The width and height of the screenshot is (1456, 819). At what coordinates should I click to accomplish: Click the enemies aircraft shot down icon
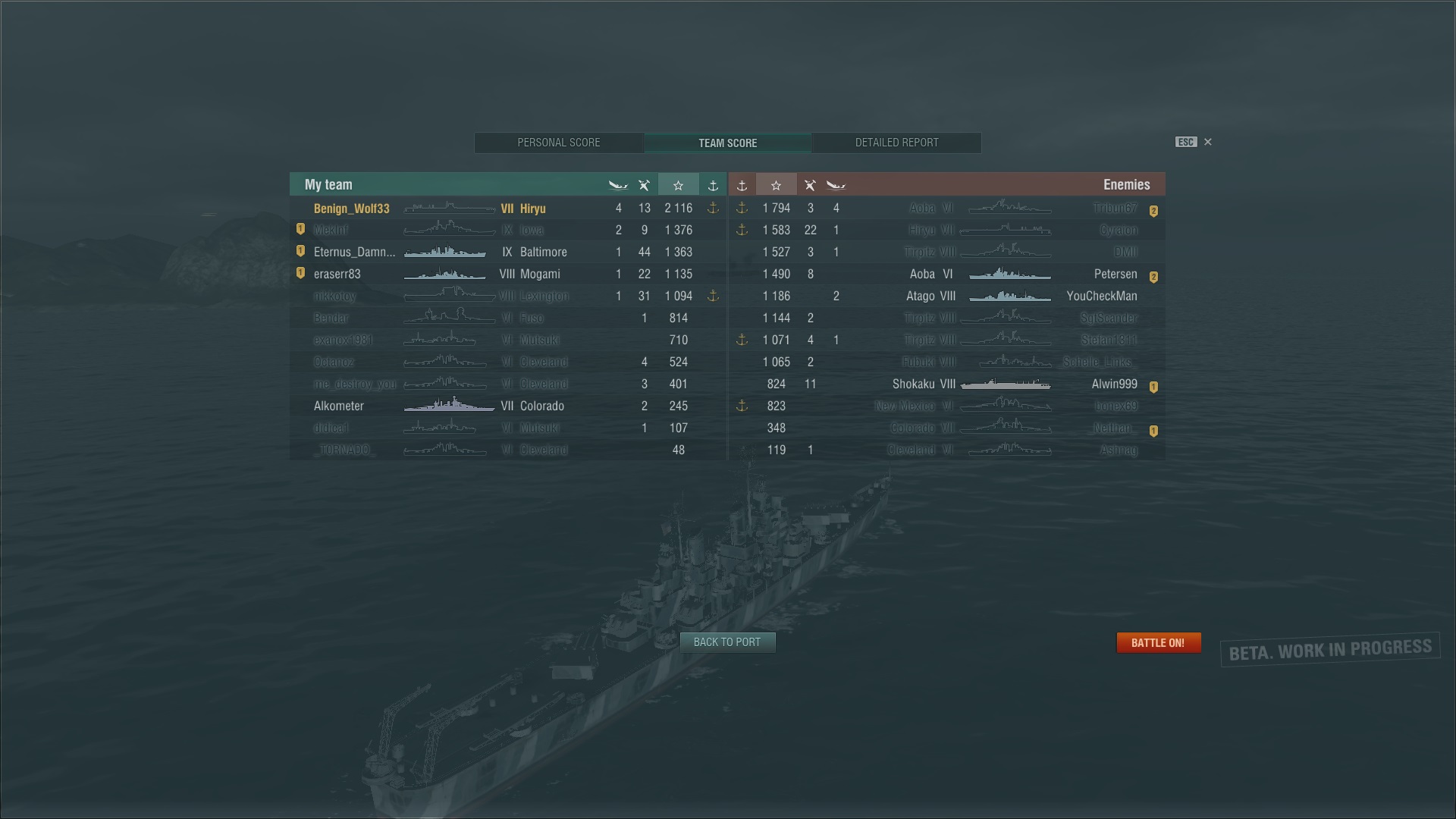[836, 185]
